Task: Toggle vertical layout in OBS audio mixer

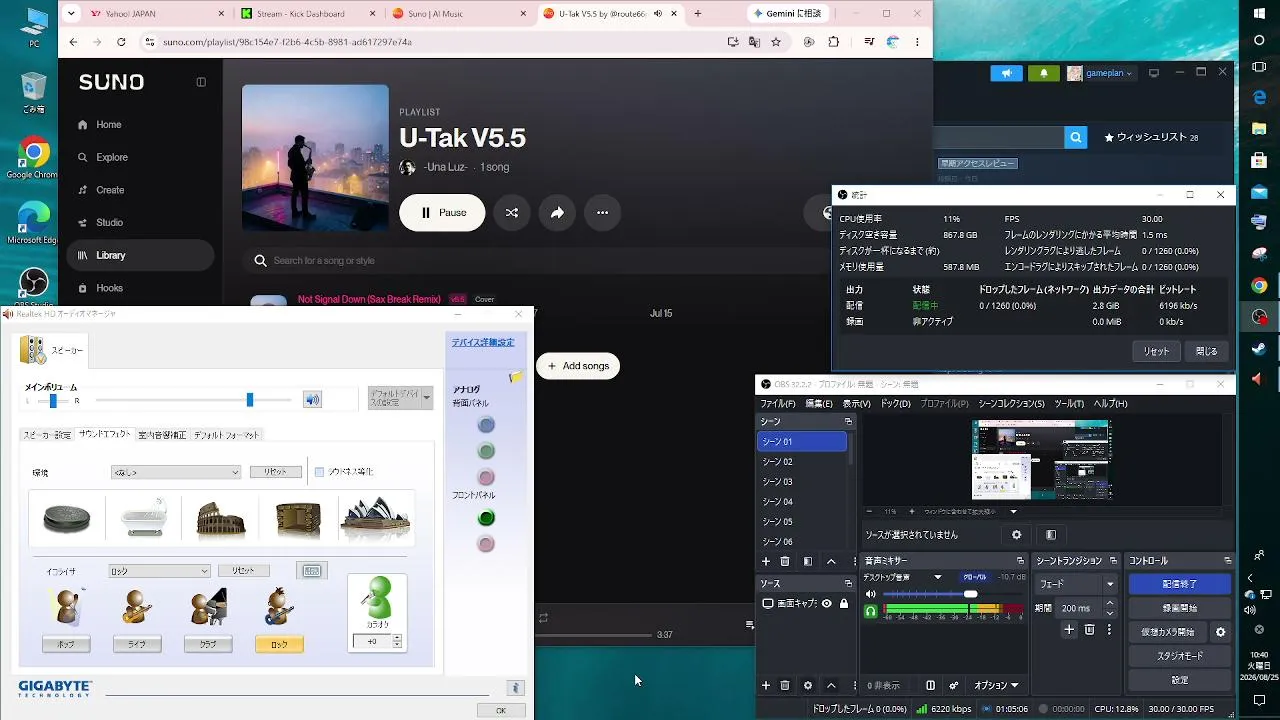Action: click(x=930, y=686)
